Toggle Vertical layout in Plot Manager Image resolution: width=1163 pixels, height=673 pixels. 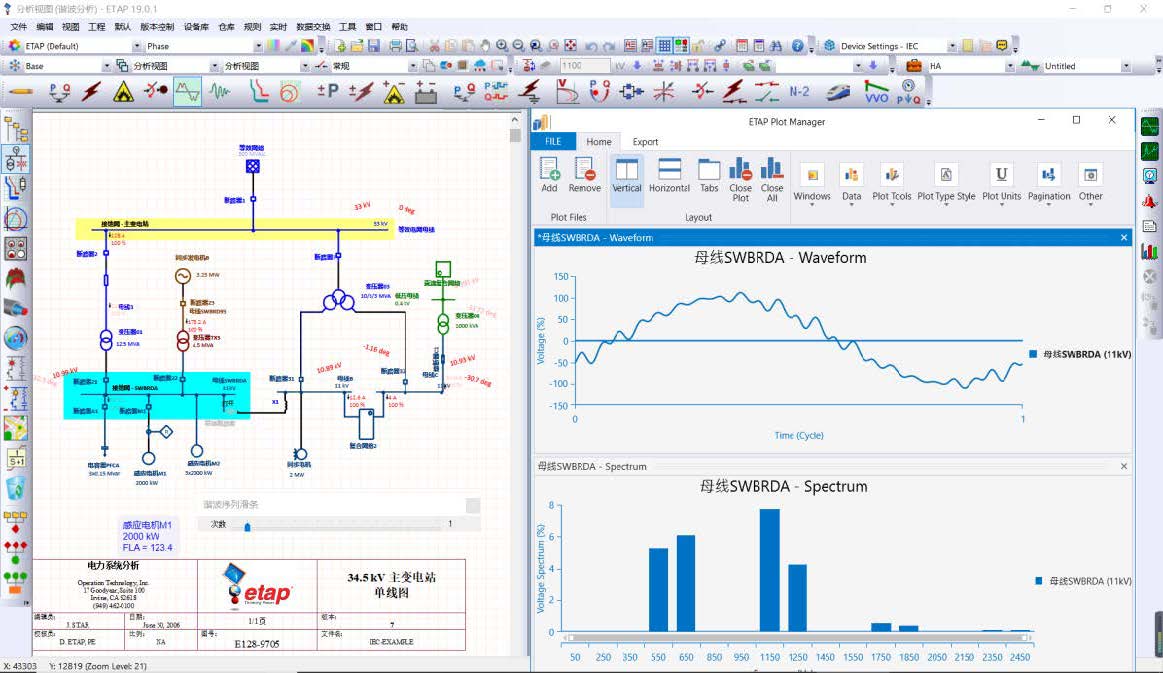[627, 174]
